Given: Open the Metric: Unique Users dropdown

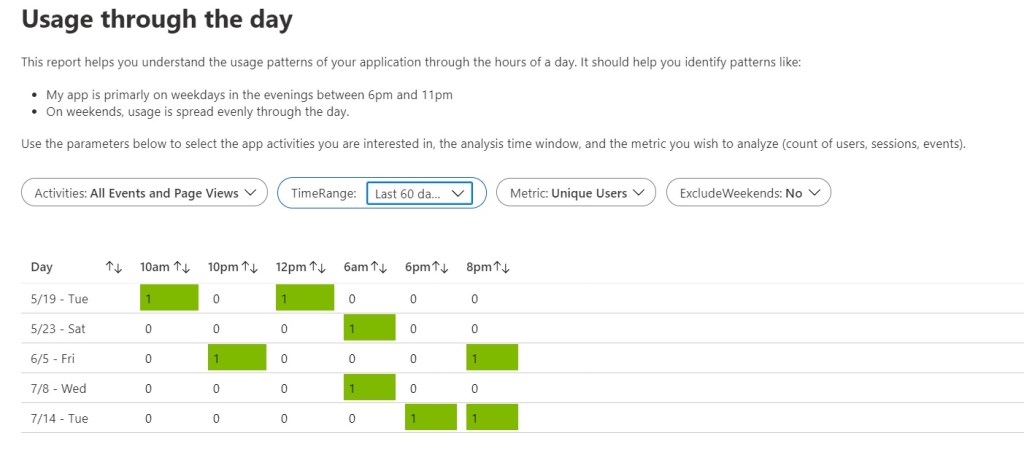Looking at the screenshot, I should point(575,193).
